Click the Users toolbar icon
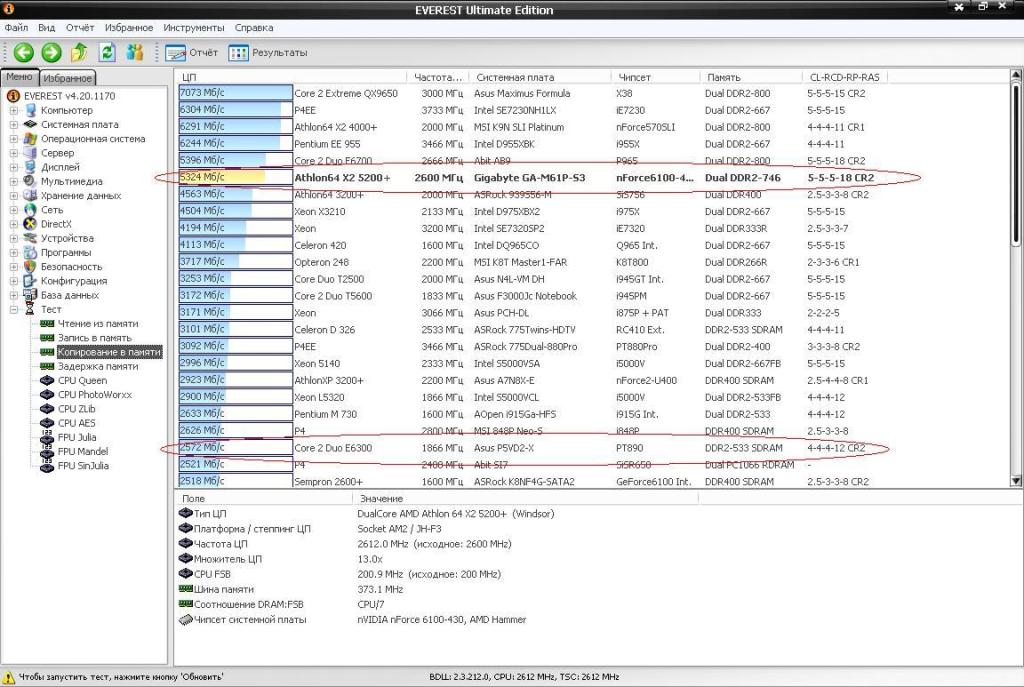The image size is (1024, 687). point(135,52)
